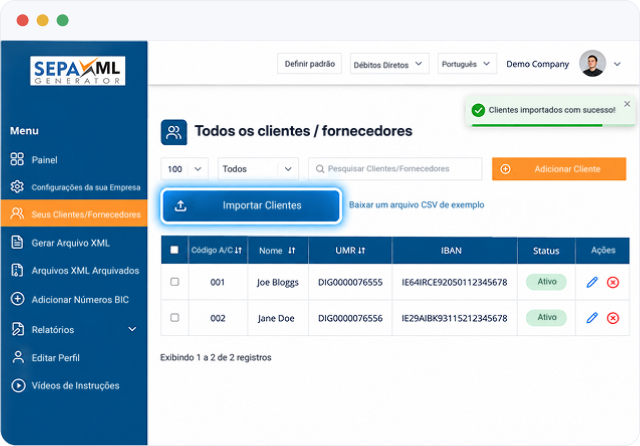Viewport: 640px width, 446px height.
Task: Click the upload icon on Importar Clientes
Action: (x=181, y=206)
